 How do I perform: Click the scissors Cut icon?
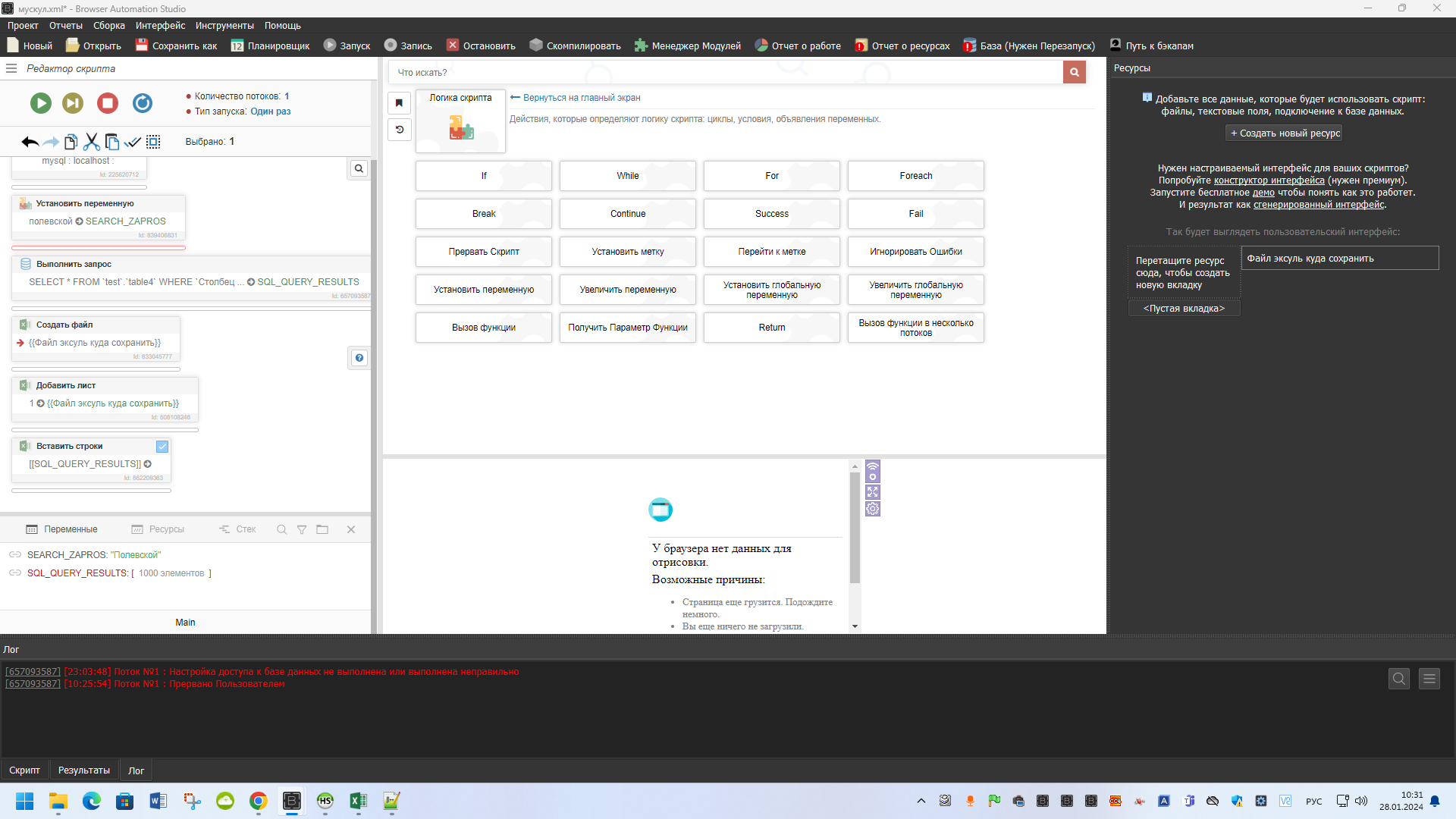coord(92,142)
